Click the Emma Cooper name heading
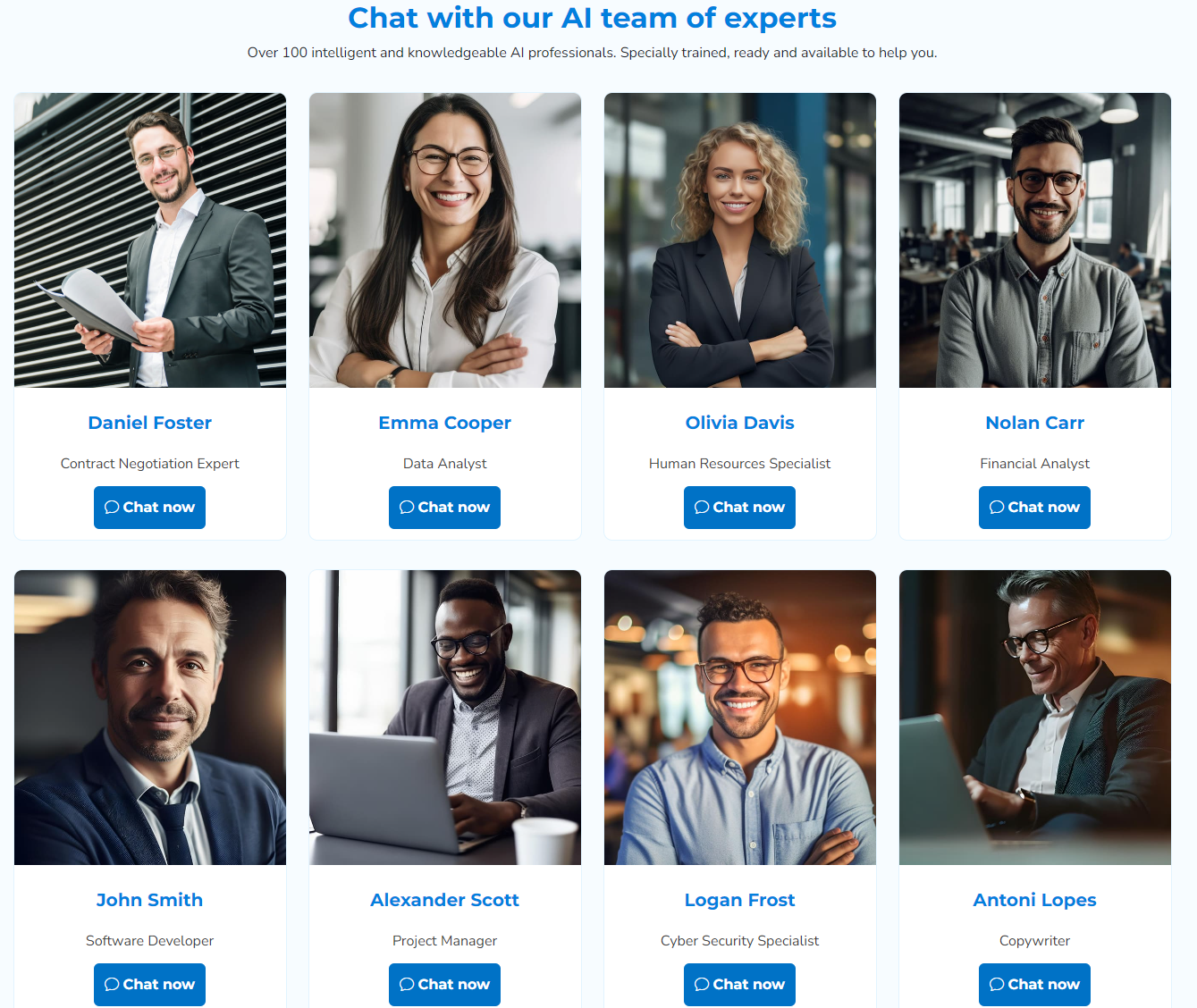 444,423
